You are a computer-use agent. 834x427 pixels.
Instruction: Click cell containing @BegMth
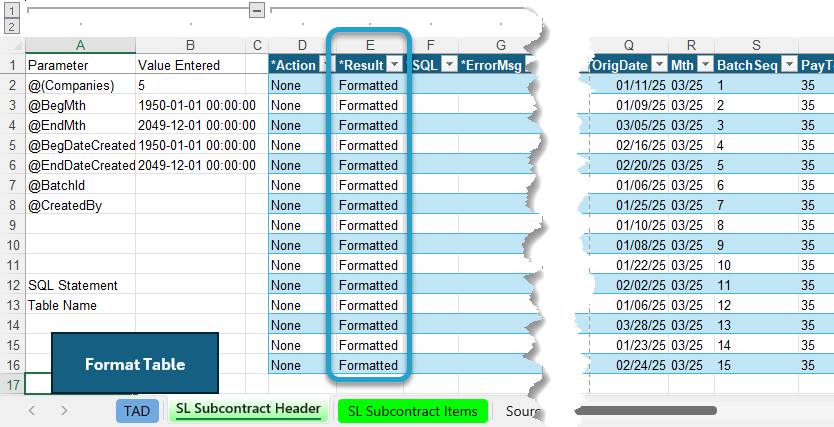tap(80, 105)
